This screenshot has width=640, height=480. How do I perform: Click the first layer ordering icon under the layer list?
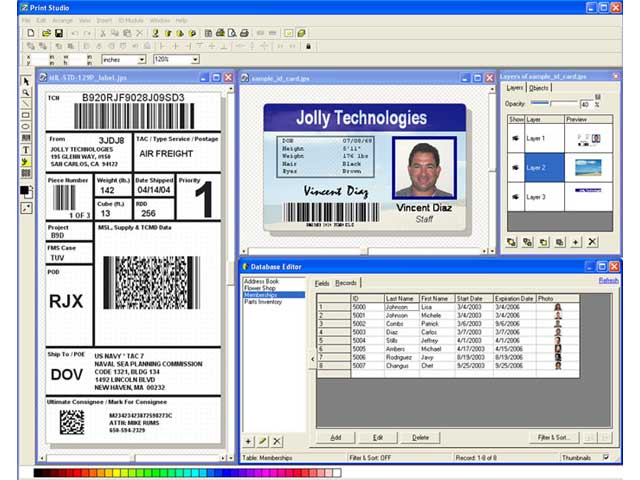coord(511,242)
